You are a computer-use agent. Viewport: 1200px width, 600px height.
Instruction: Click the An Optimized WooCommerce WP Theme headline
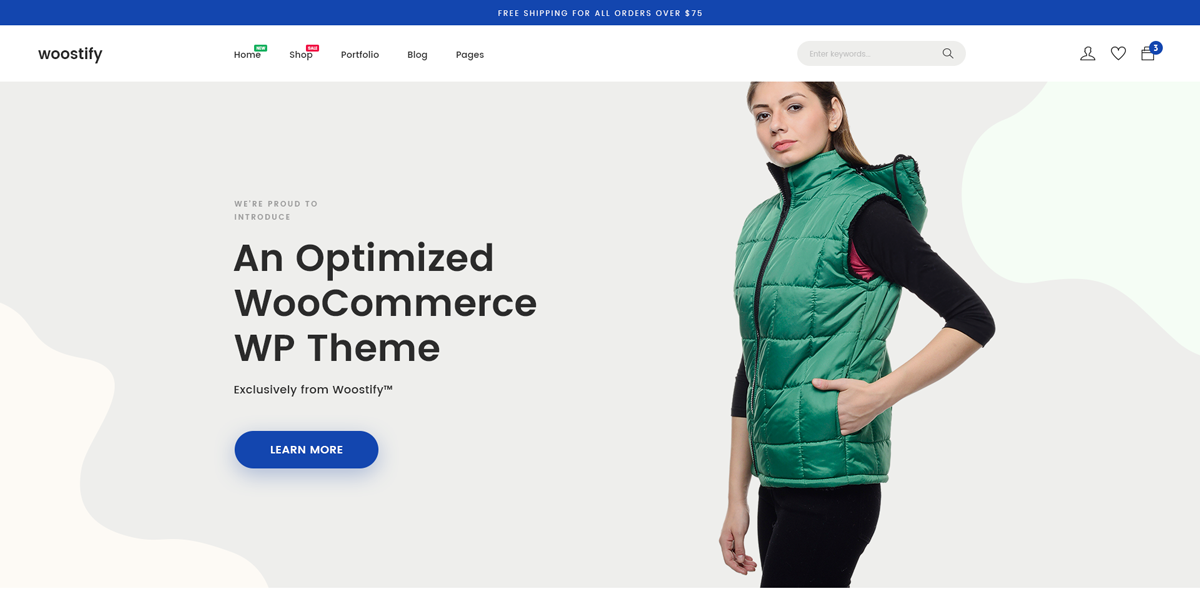[x=385, y=302]
